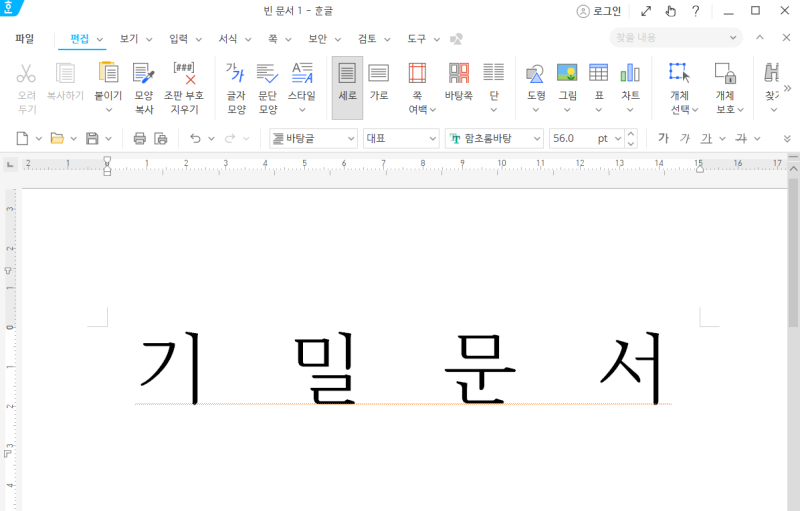Insert a 도형 shape
Screen dimensions: 800x511
click(x=535, y=74)
